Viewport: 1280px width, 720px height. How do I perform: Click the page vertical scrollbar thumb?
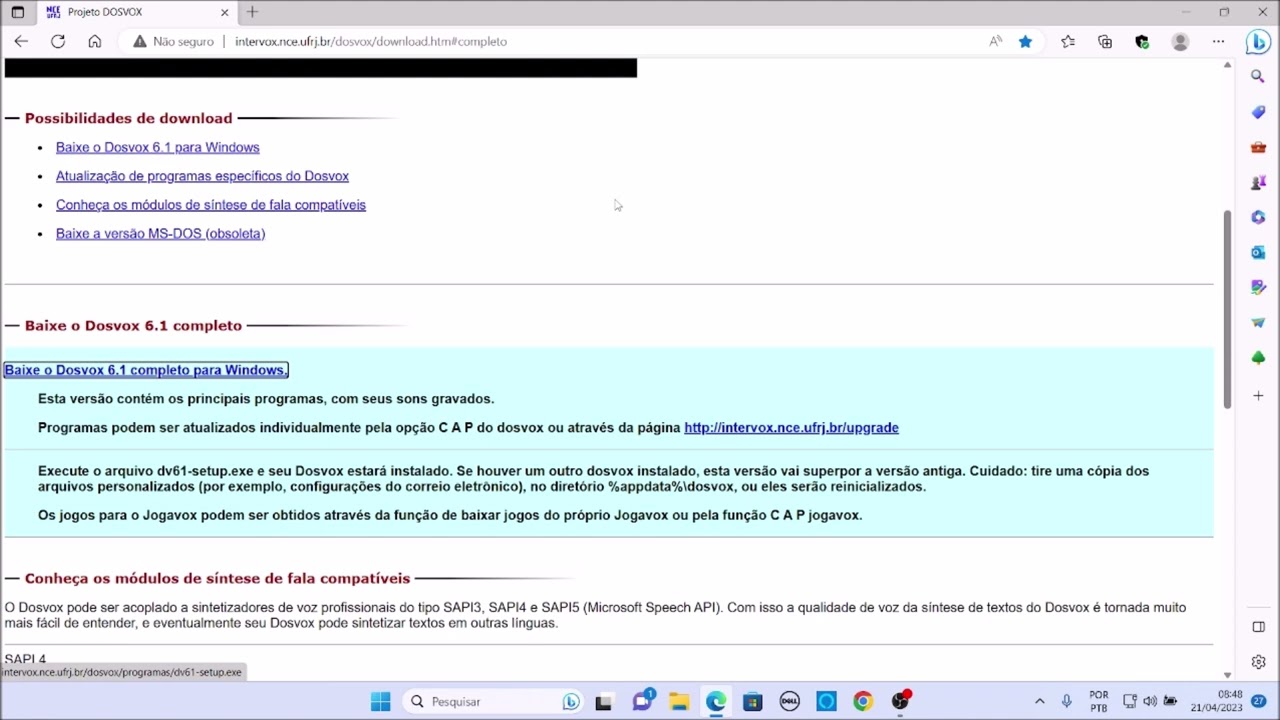tap(1227, 308)
